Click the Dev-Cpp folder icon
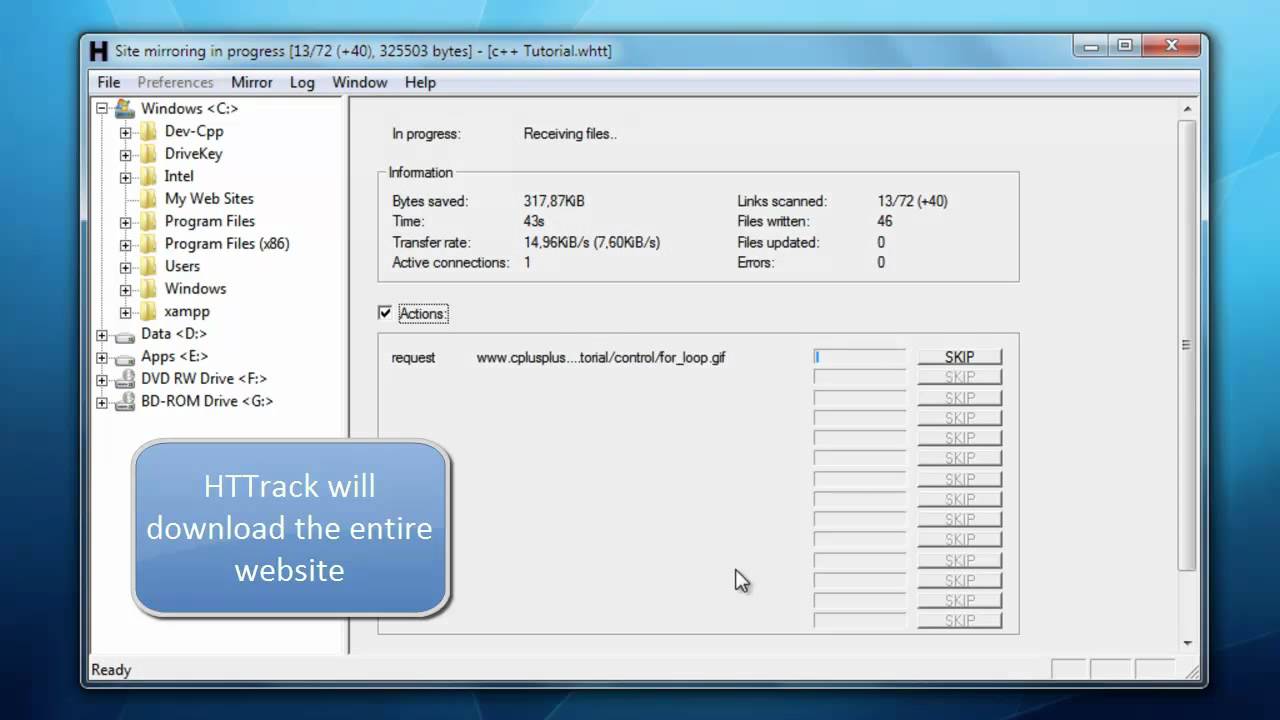Screen dimensions: 1280x720 coord(148,131)
